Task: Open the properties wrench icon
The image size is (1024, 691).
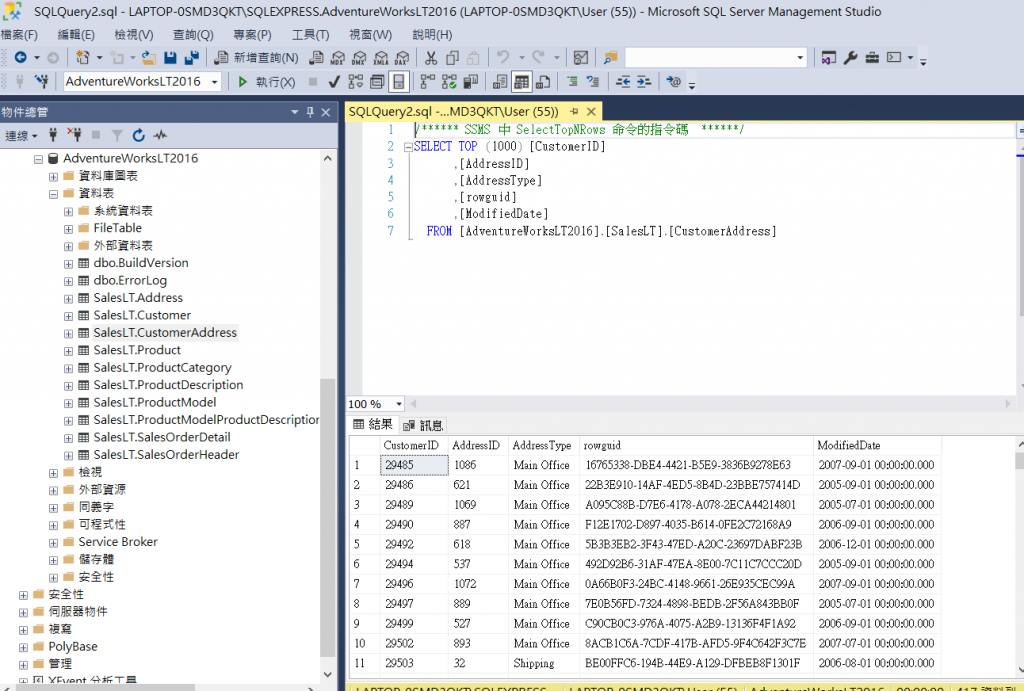Action: coord(850,57)
